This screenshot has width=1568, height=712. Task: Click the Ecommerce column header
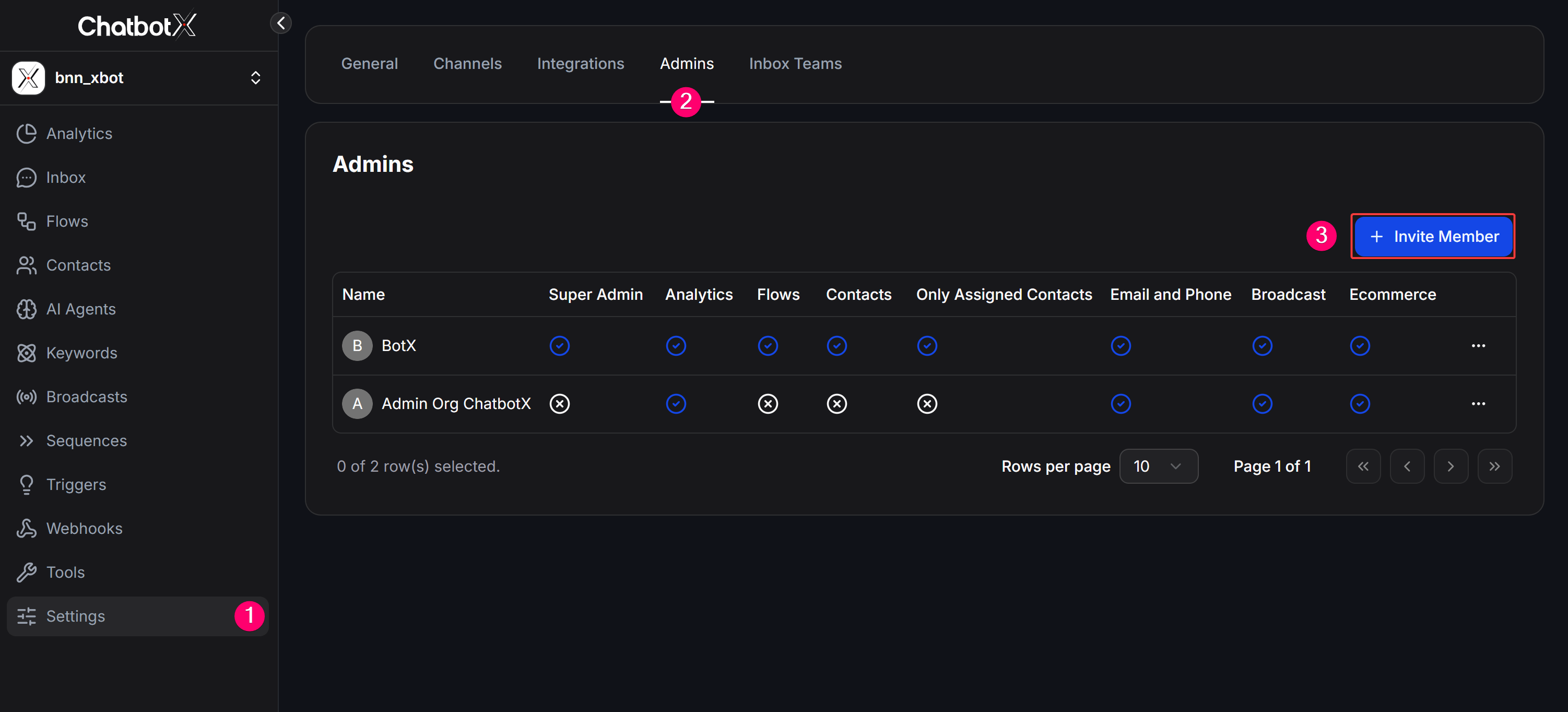coord(1392,295)
